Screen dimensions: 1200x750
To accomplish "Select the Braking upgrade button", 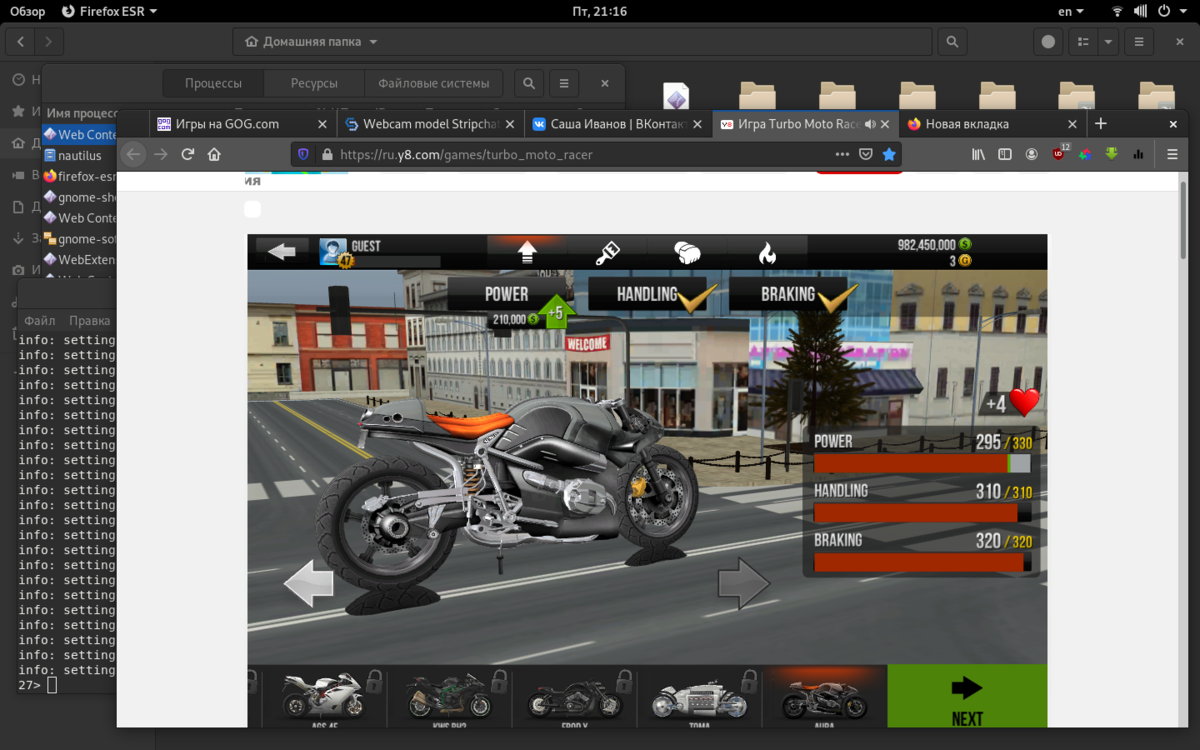I will (789, 294).
